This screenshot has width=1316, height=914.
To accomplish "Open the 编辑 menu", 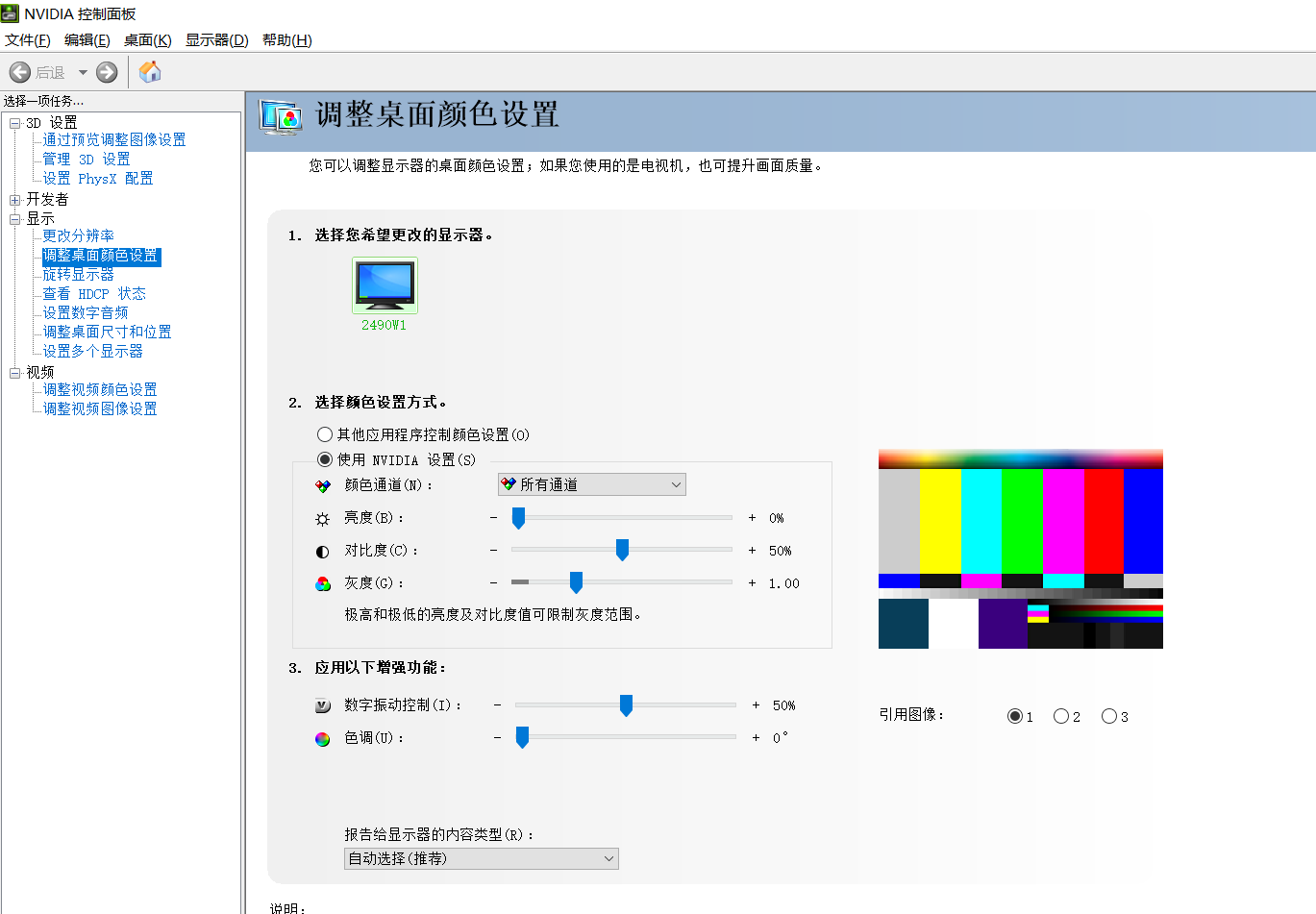I will [x=87, y=40].
